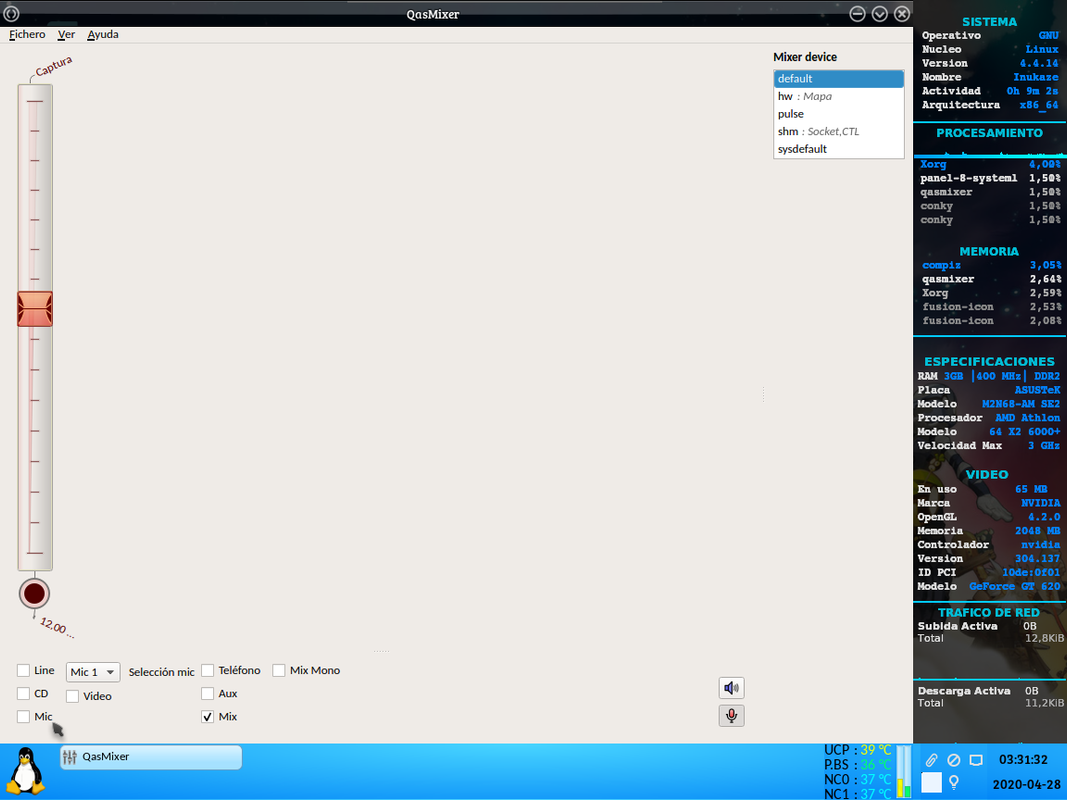Click the white square tray icon

(931, 782)
